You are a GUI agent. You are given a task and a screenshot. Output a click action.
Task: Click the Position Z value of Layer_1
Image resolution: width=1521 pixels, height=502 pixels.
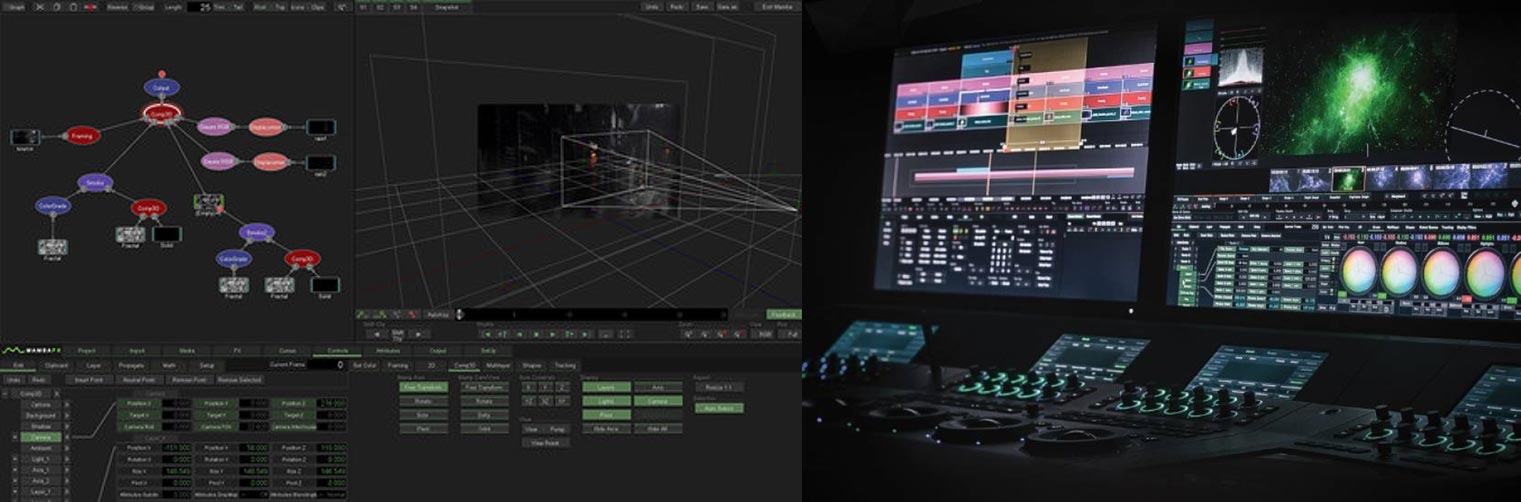pos(334,447)
